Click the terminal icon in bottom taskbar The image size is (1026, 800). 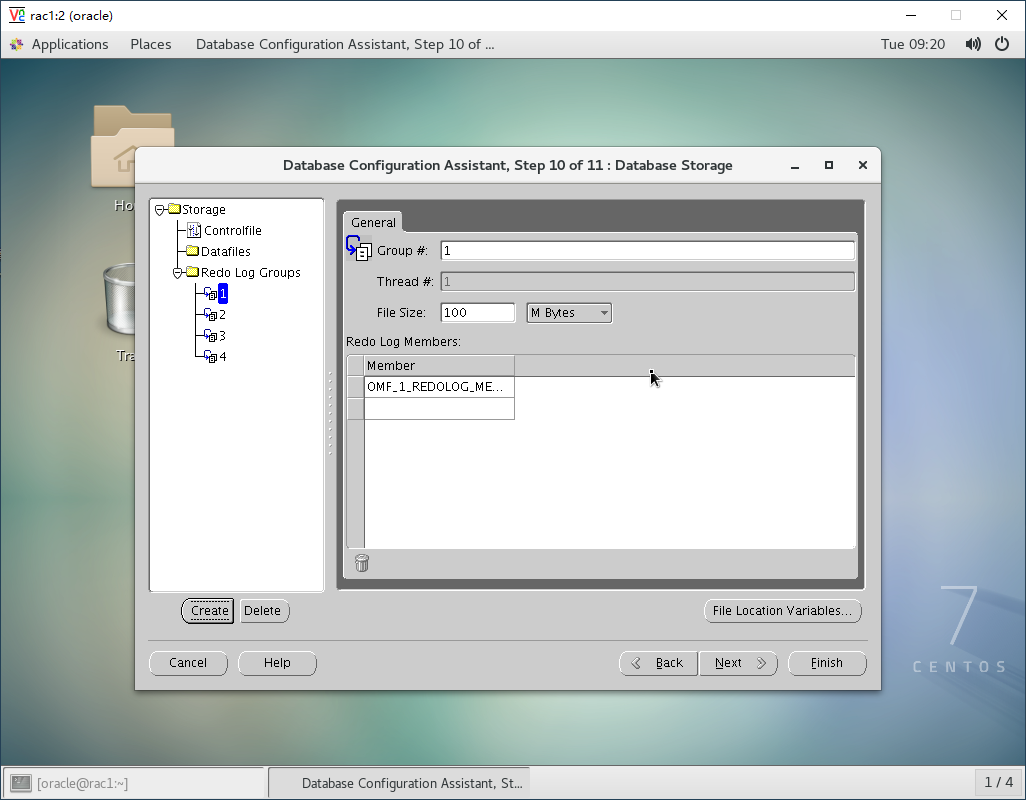(21, 783)
